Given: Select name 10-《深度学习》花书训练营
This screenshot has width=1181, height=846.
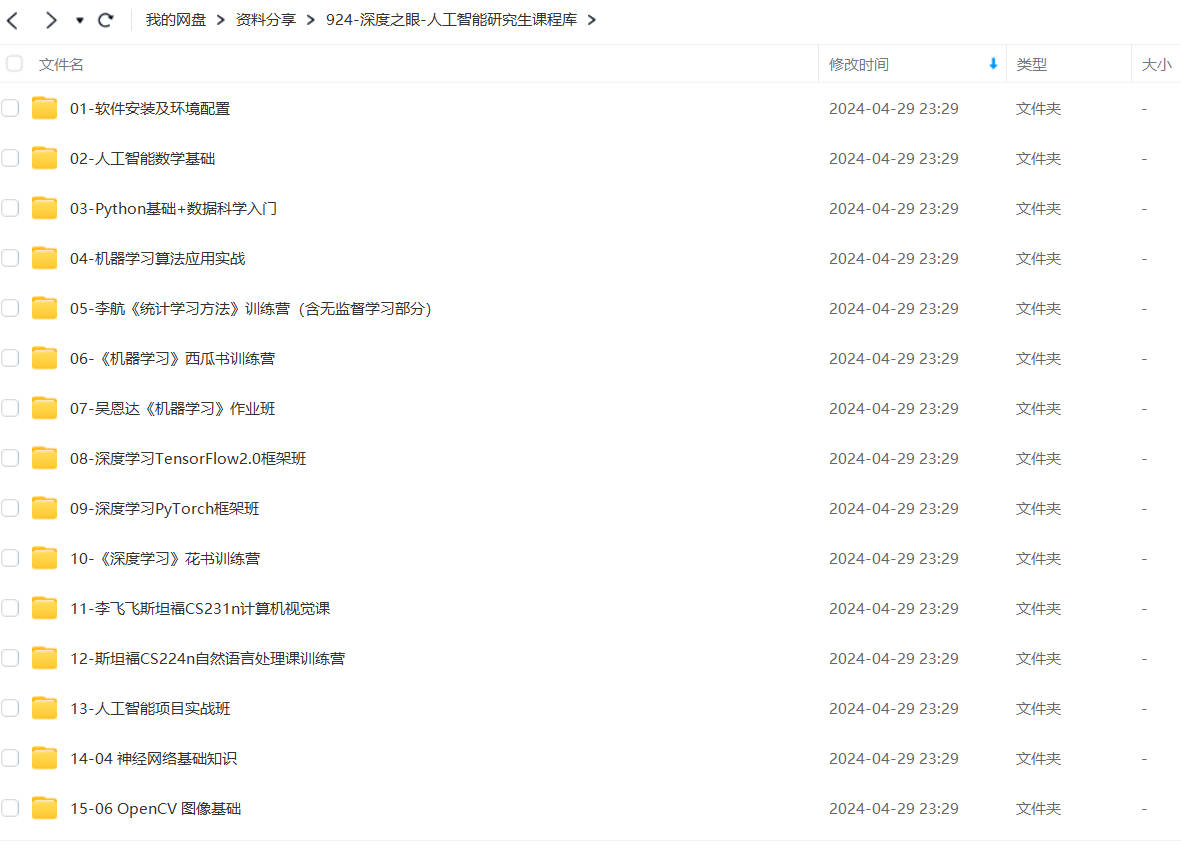Looking at the screenshot, I should [x=165, y=558].
